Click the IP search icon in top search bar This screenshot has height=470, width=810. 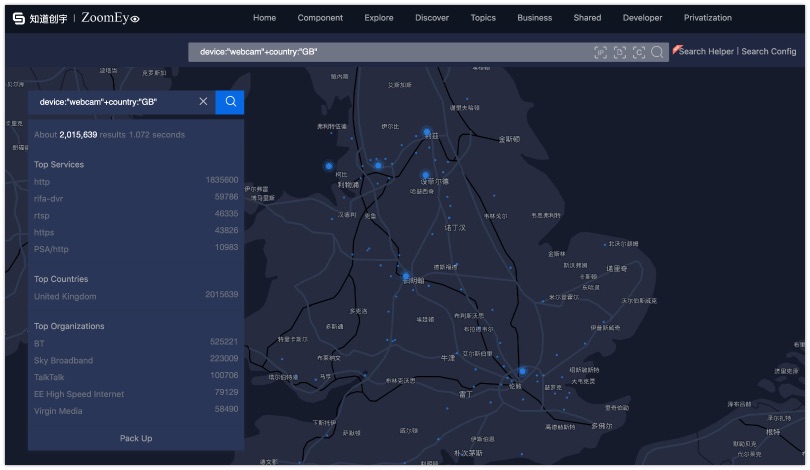[x=600, y=52]
